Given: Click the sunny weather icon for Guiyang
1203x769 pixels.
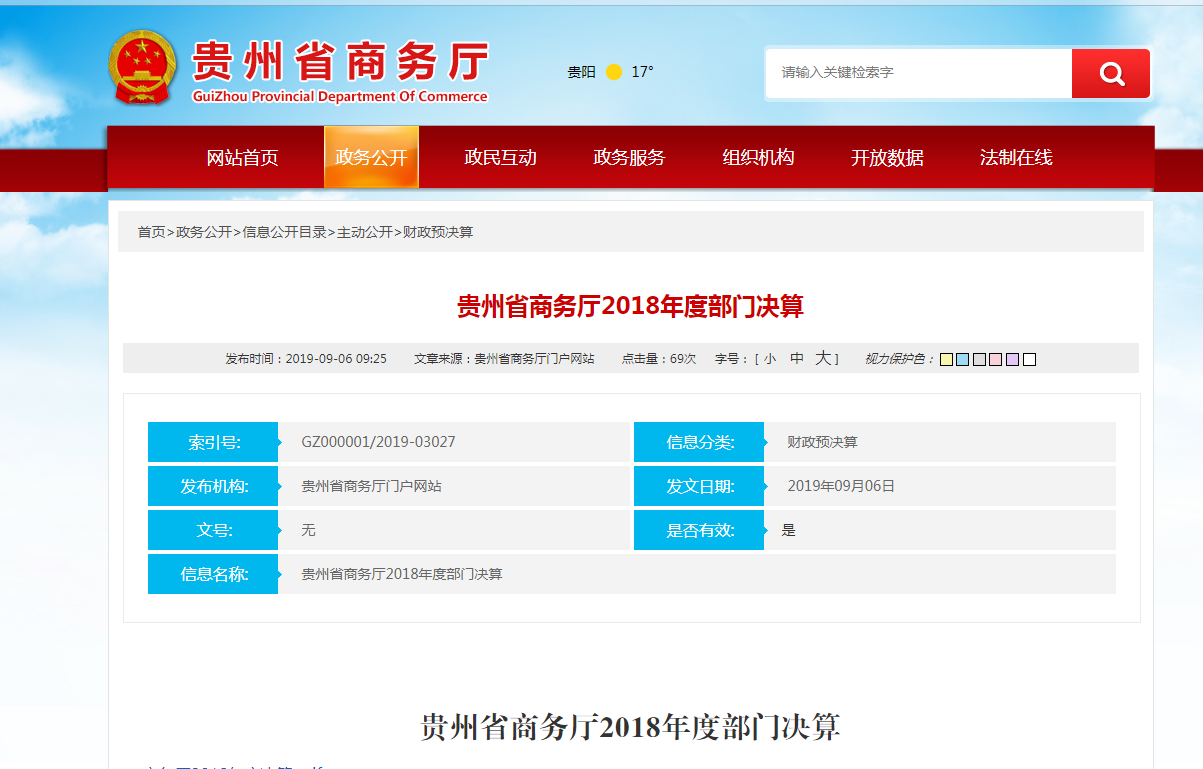Looking at the screenshot, I should [x=614, y=72].
